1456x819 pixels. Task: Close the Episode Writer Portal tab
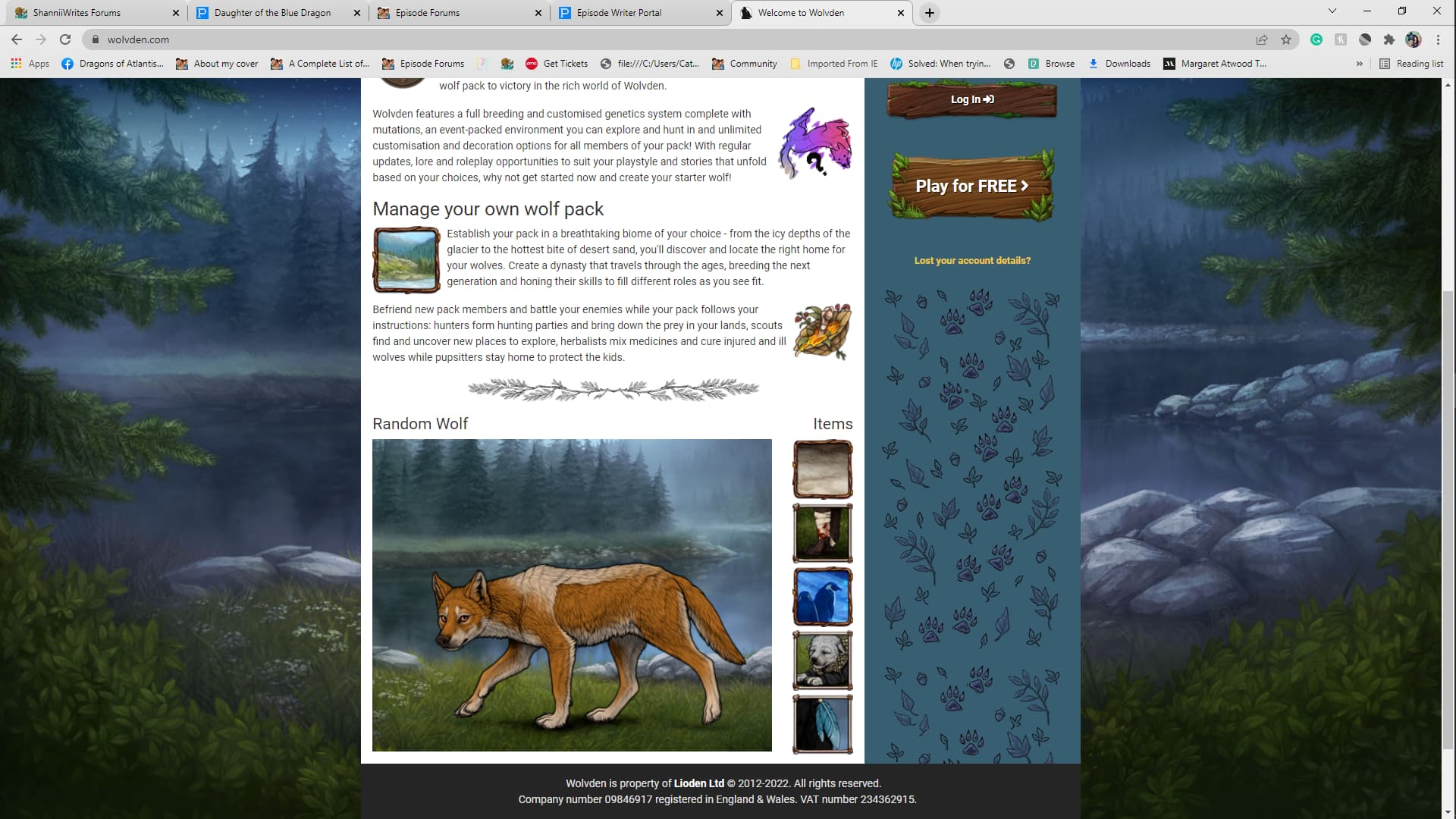[x=720, y=13]
